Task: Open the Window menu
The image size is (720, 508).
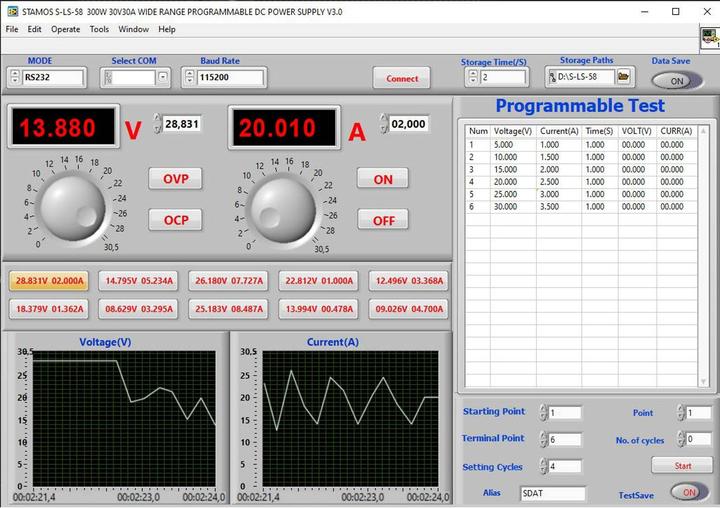Action: 134,29
